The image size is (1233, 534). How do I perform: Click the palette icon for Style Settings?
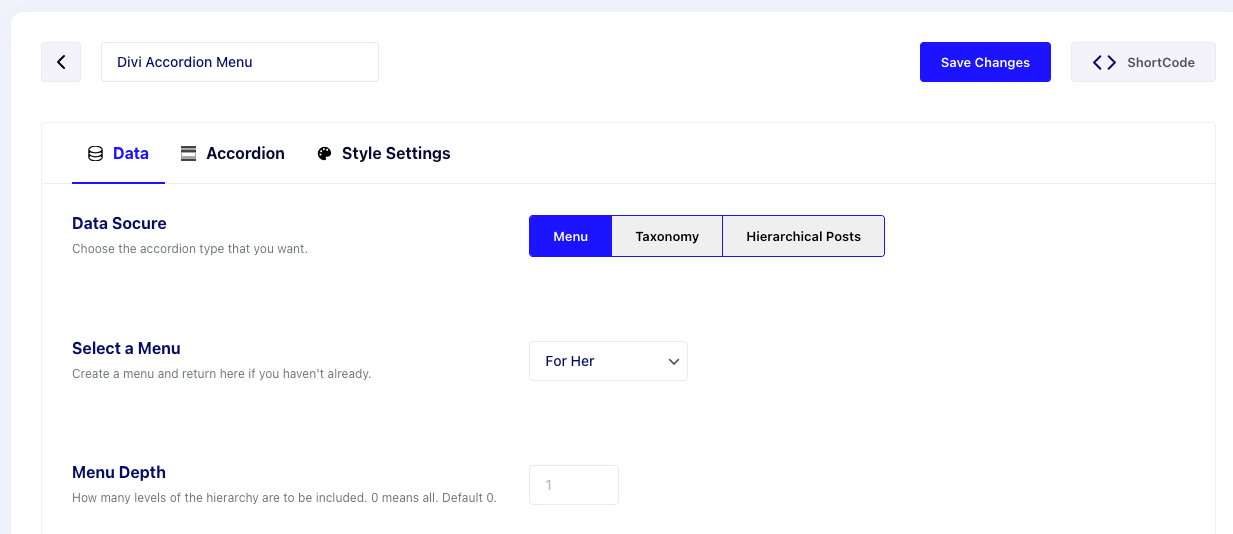click(x=324, y=154)
